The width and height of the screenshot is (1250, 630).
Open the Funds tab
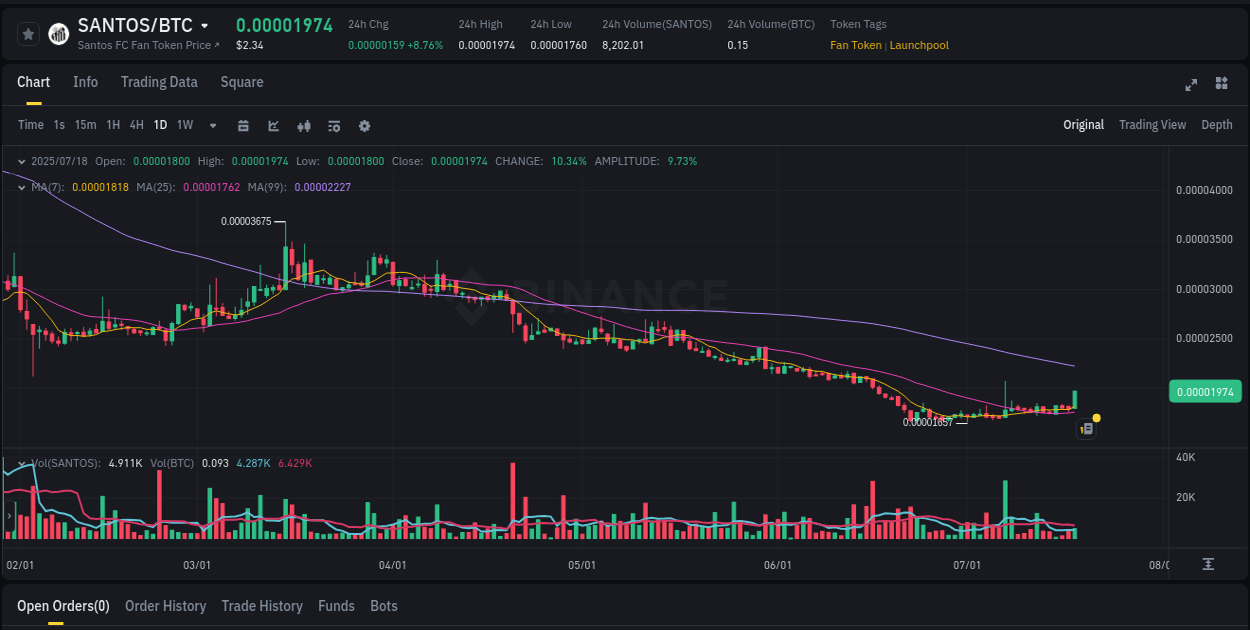pos(336,606)
